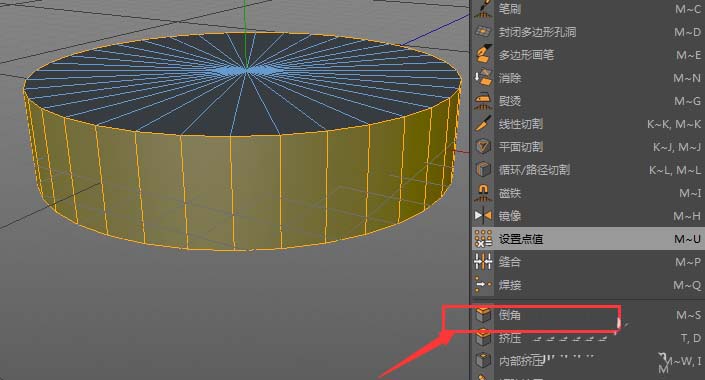This screenshot has width=705, height=380.
Task: Choose 消除 menu entry
Action: click(588, 77)
